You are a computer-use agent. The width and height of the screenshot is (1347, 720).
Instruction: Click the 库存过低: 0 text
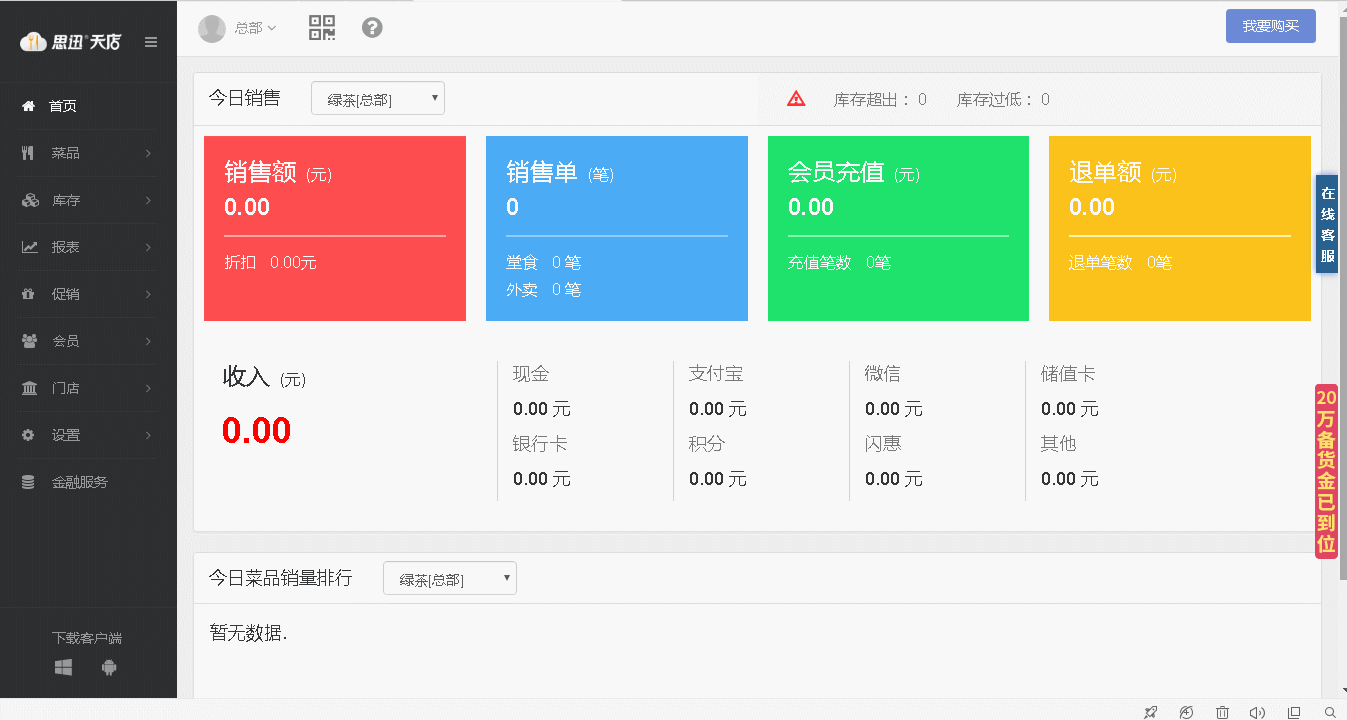(1003, 99)
